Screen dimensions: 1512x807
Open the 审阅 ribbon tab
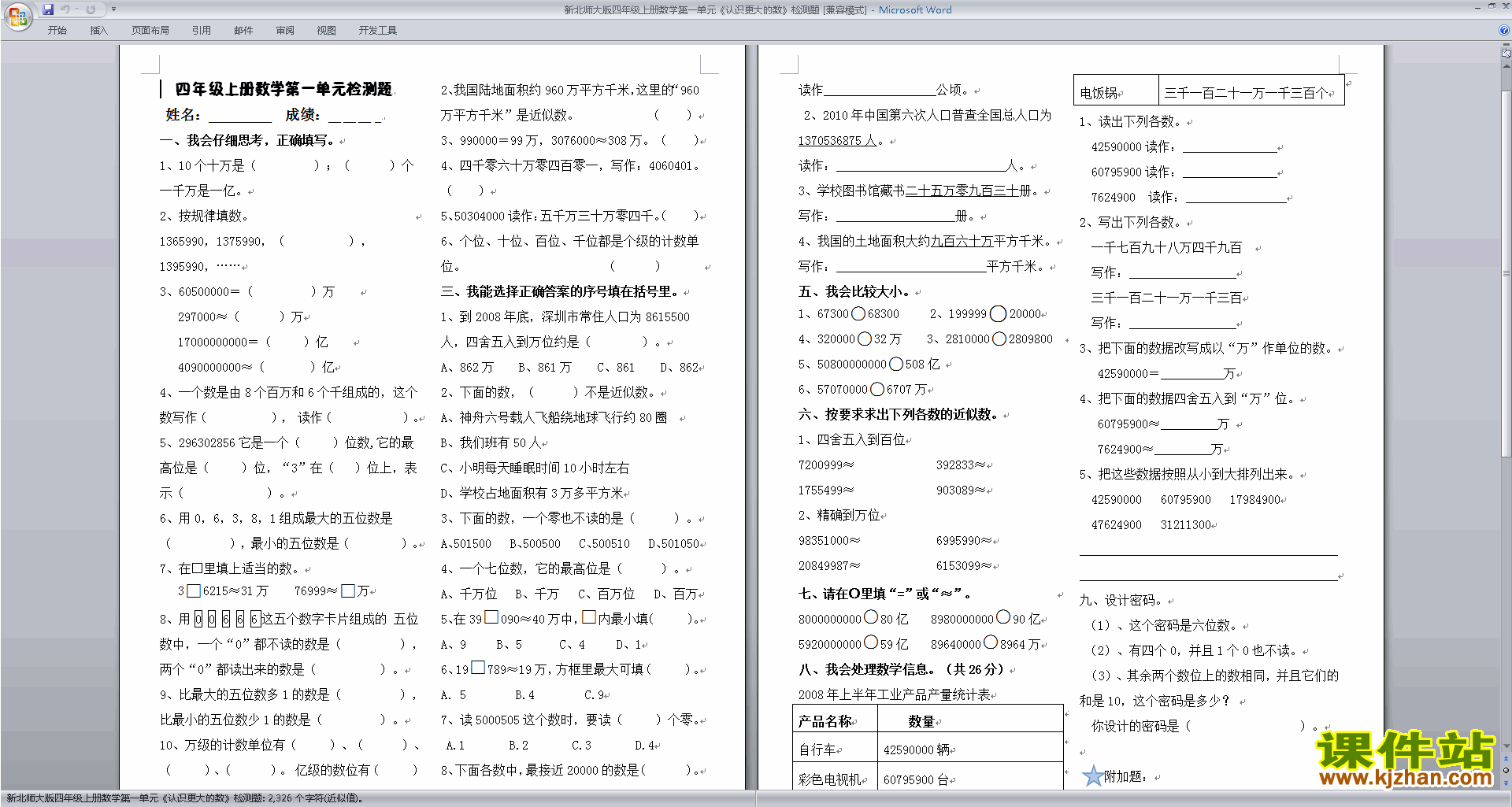coord(285,31)
